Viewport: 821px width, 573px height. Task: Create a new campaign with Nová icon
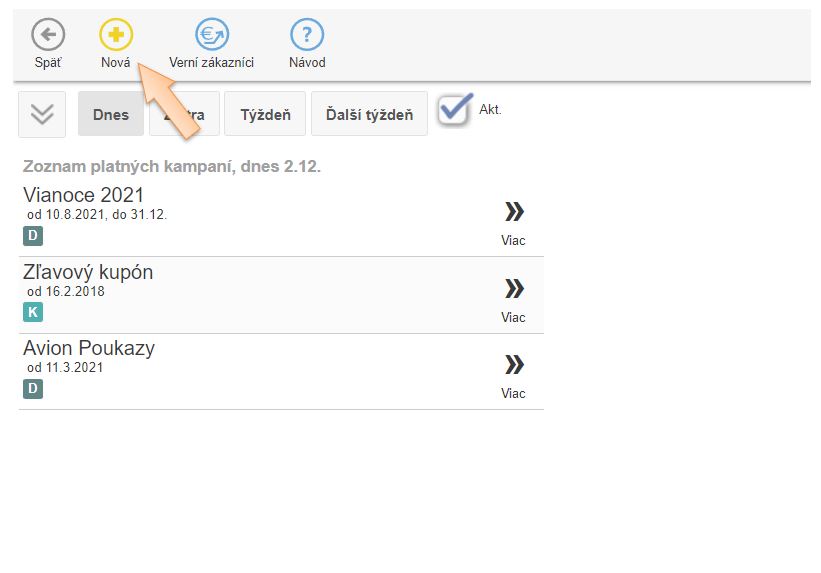click(115, 36)
